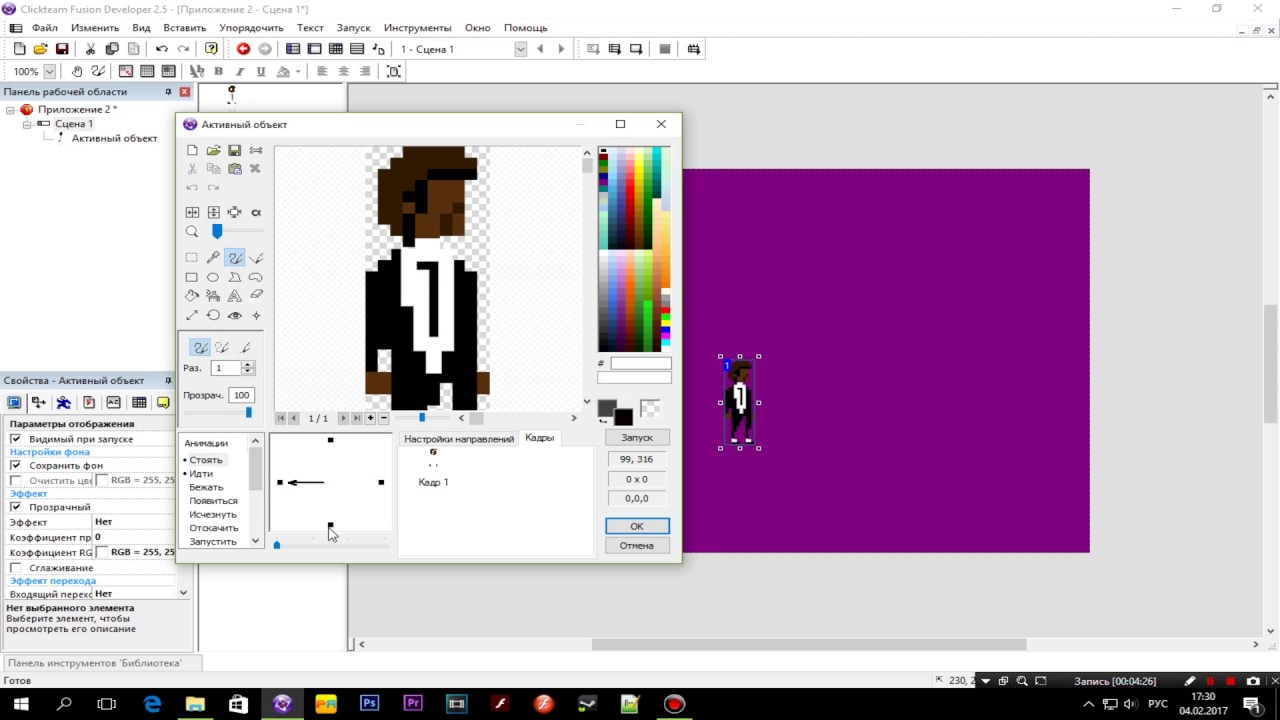Screen dimensions: 1280x720
Task: Click the 'Отмена' button
Action: (637, 546)
